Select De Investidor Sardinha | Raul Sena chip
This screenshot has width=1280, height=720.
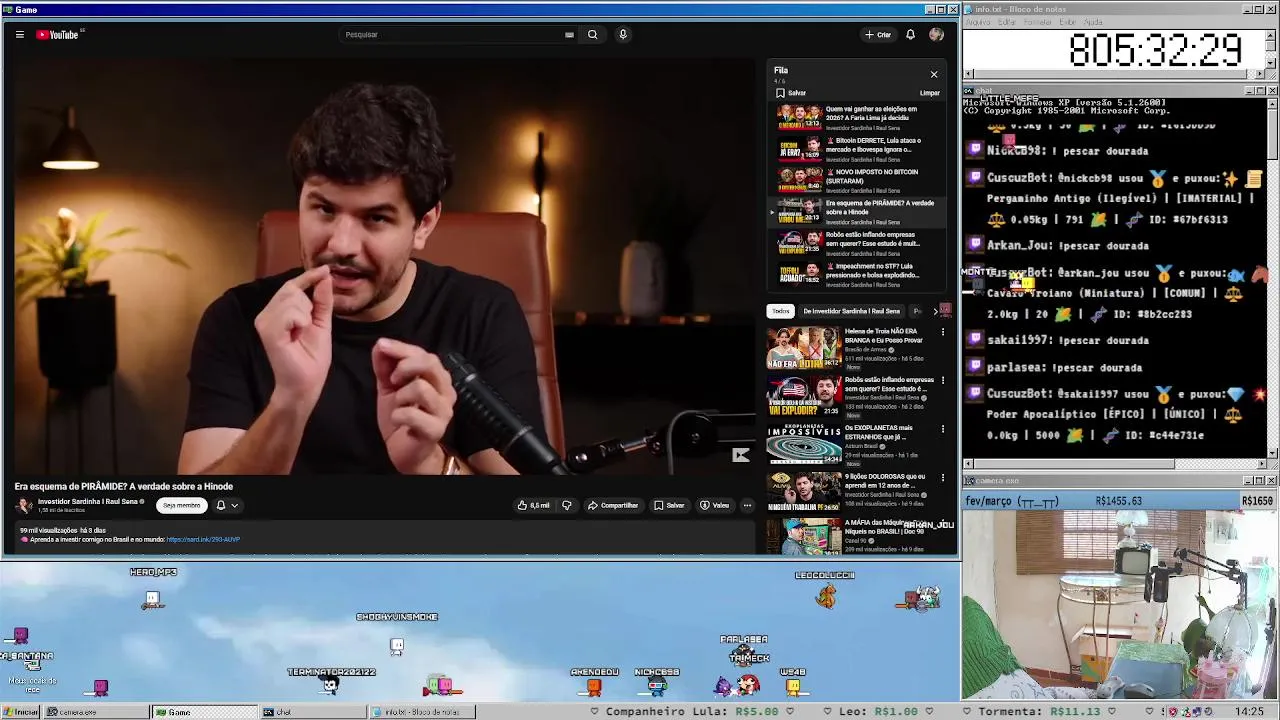[x=851, y=311]
